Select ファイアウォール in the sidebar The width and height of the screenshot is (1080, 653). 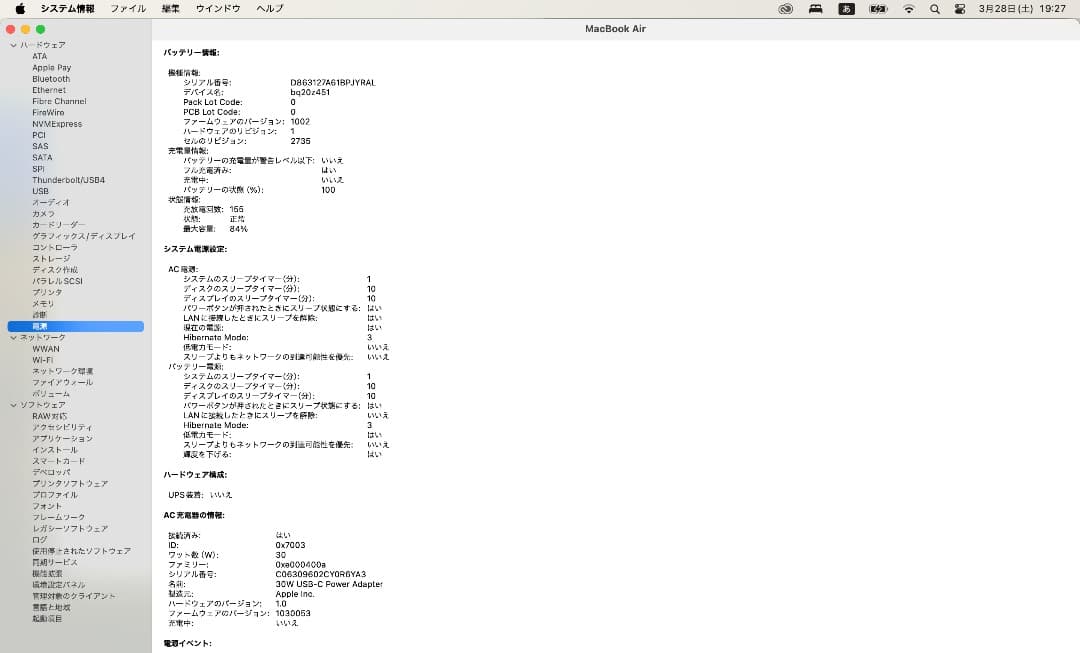pyautogui.click(x=62, y=382)
